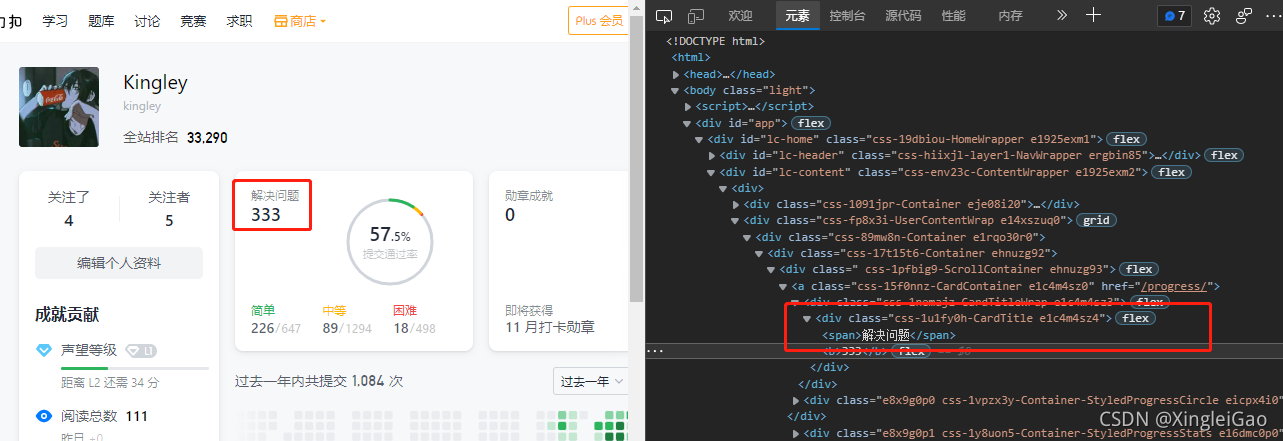Toggle flex badge on ScrollContainer div
The height and width of the screenshot is (441, 1283).
1139,269
